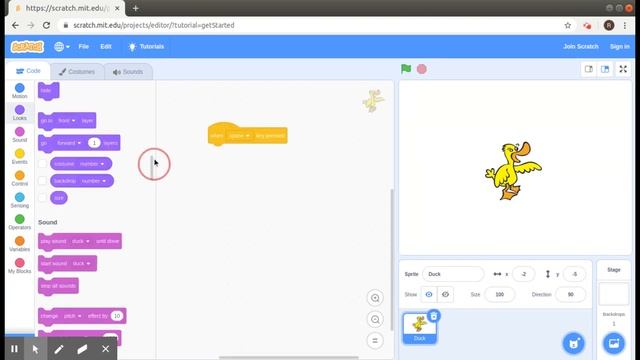Reset workspace zoom to default
Screen dimensions: 640x360
tap(375, 340)
